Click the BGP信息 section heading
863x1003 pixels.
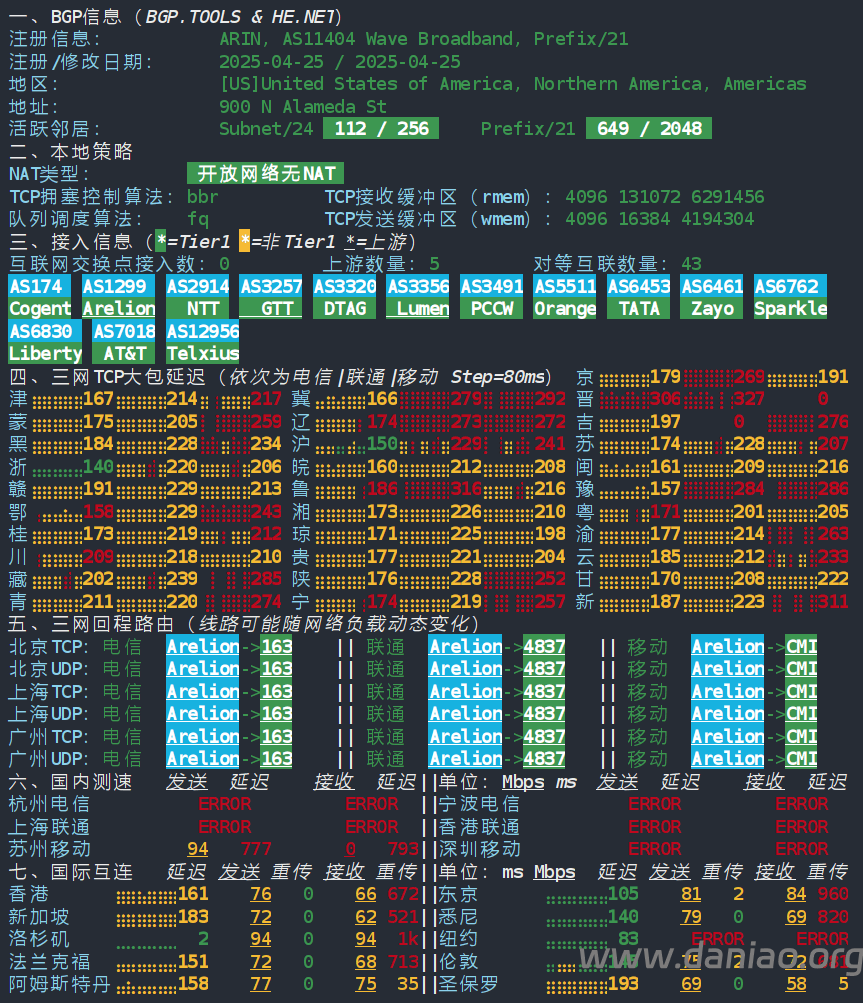175,17
